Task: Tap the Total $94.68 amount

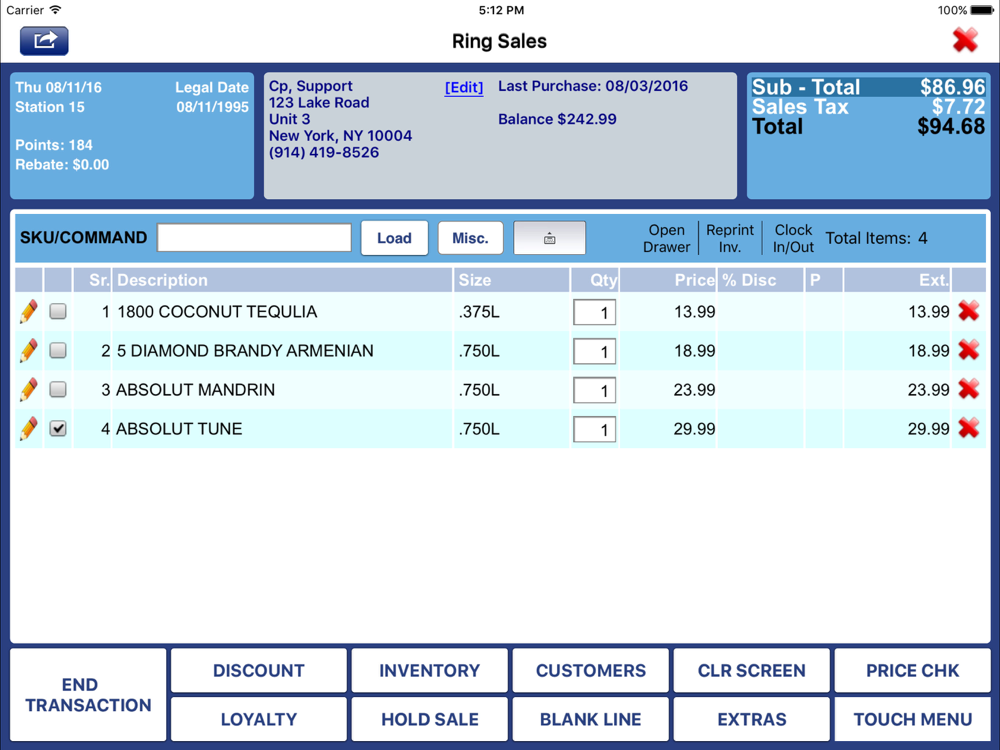Action: point(951,126)
